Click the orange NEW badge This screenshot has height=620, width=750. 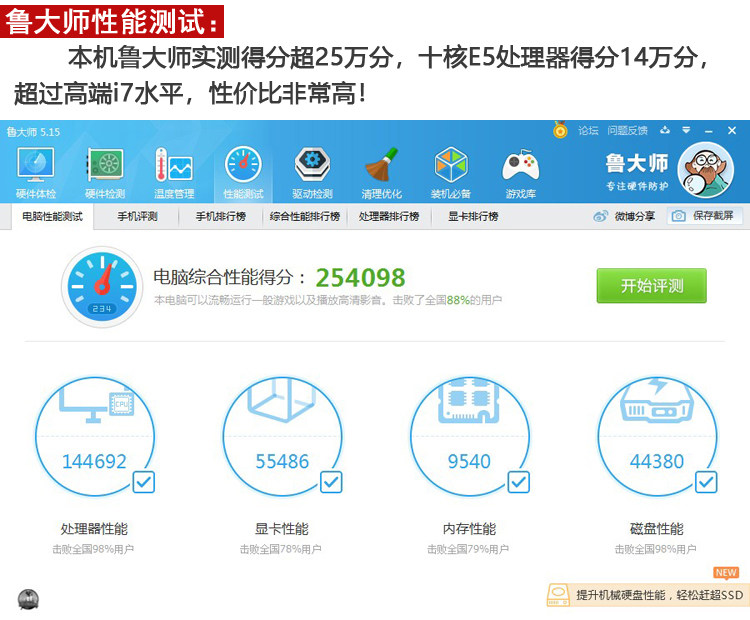(726, 573)
